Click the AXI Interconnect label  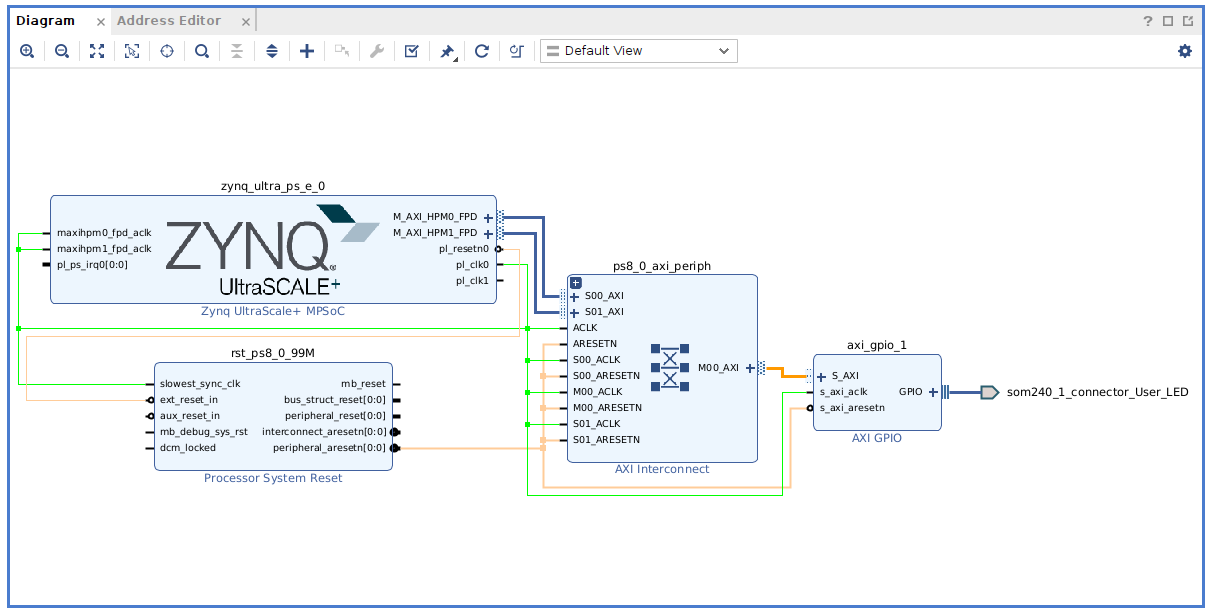[x=662, y=469]
